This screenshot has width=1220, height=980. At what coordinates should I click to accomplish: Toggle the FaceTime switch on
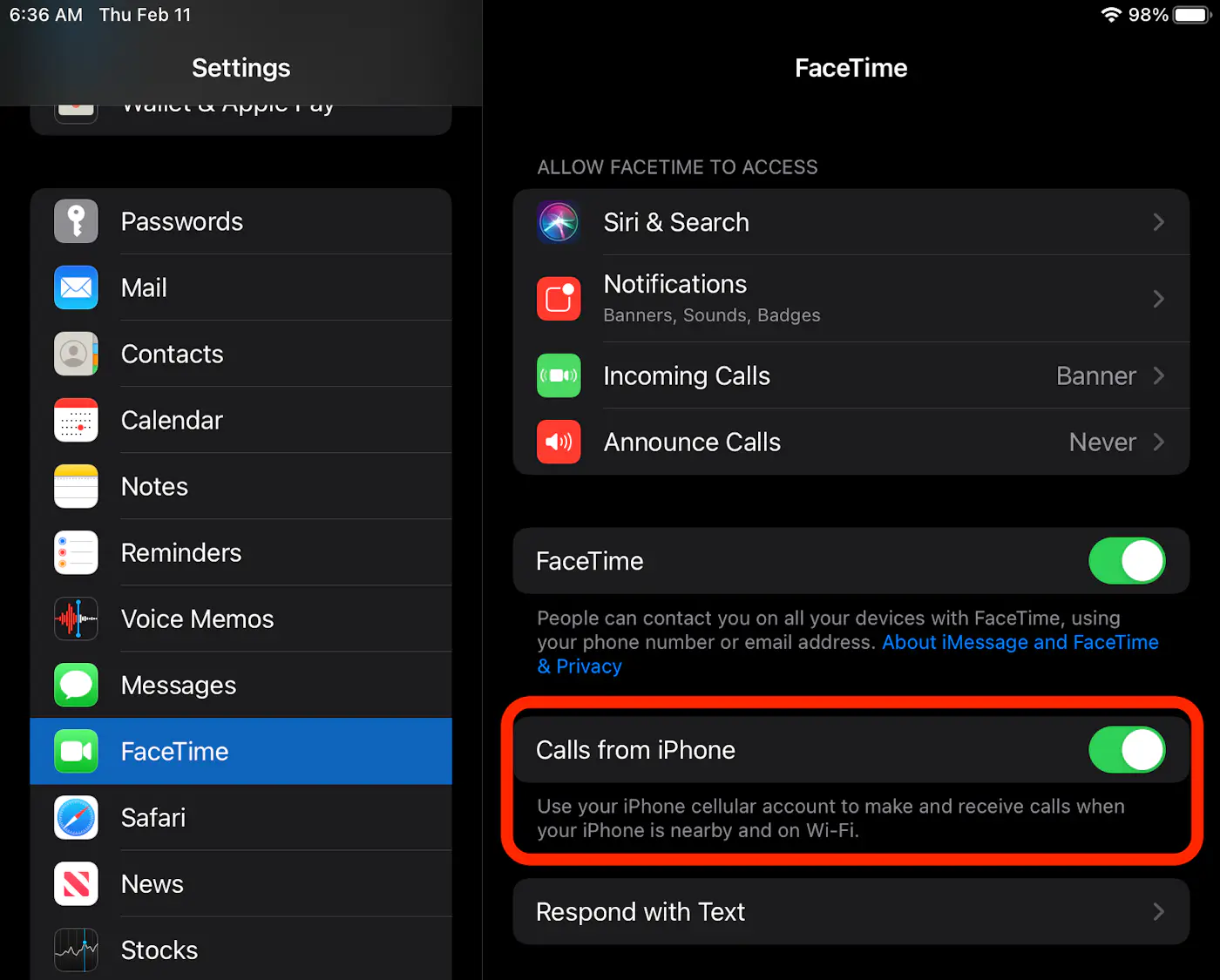click(x=1127, y=561)
